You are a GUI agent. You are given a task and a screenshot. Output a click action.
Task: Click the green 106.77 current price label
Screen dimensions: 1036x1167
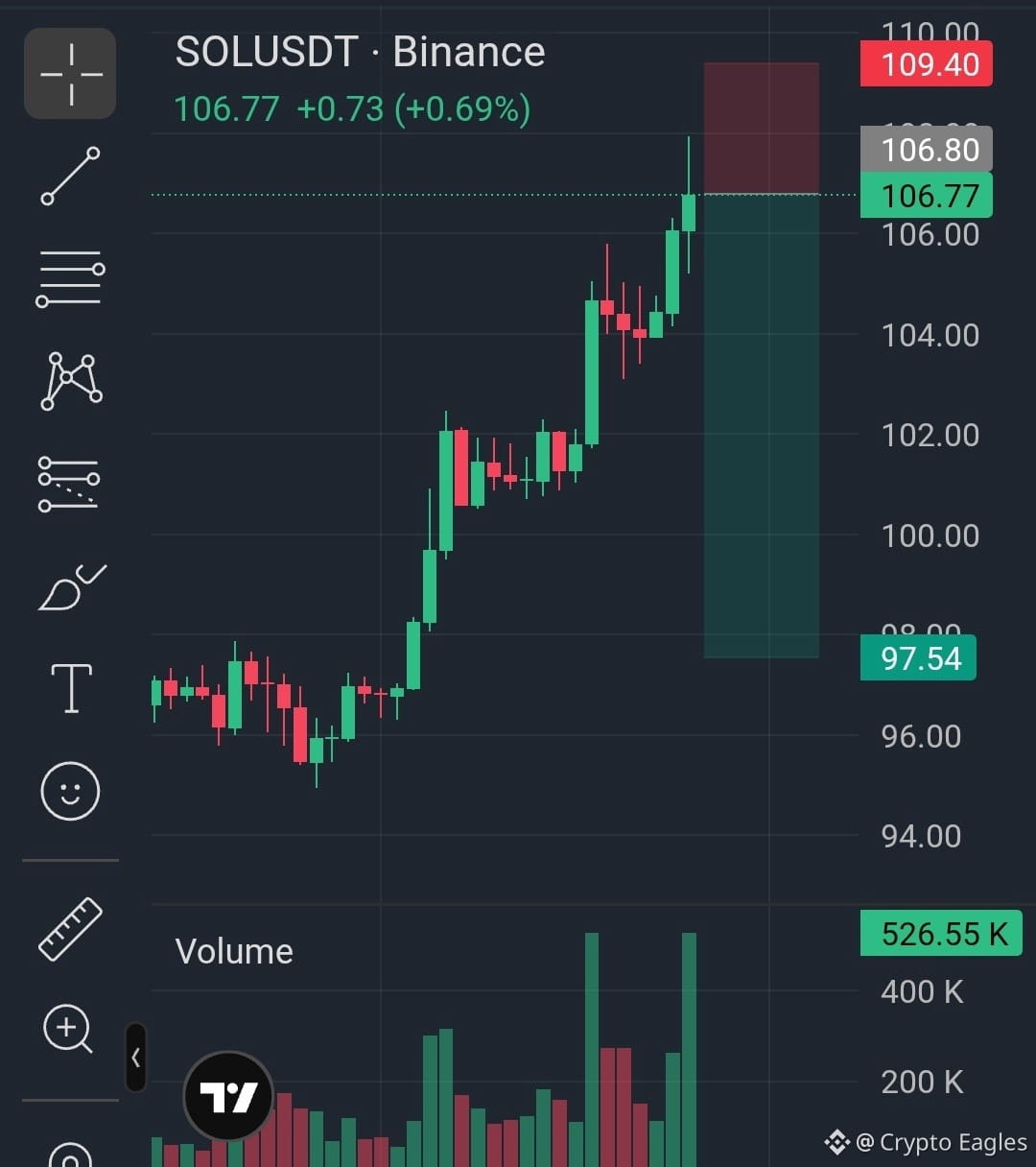click(x=927, y=196)
